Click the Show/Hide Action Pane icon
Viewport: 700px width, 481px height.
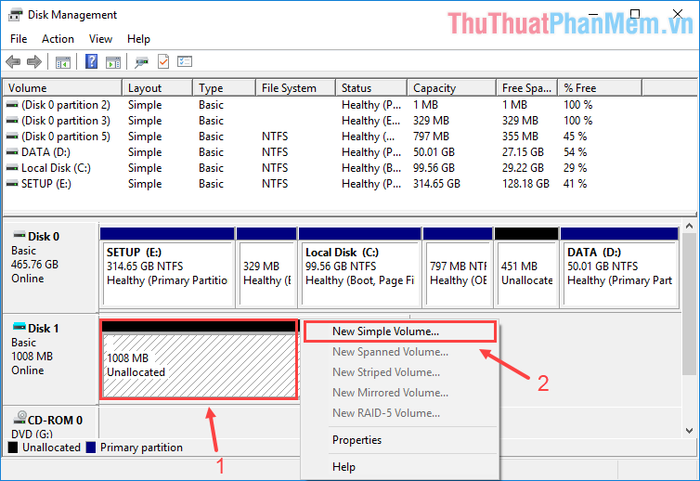[113, 62]
